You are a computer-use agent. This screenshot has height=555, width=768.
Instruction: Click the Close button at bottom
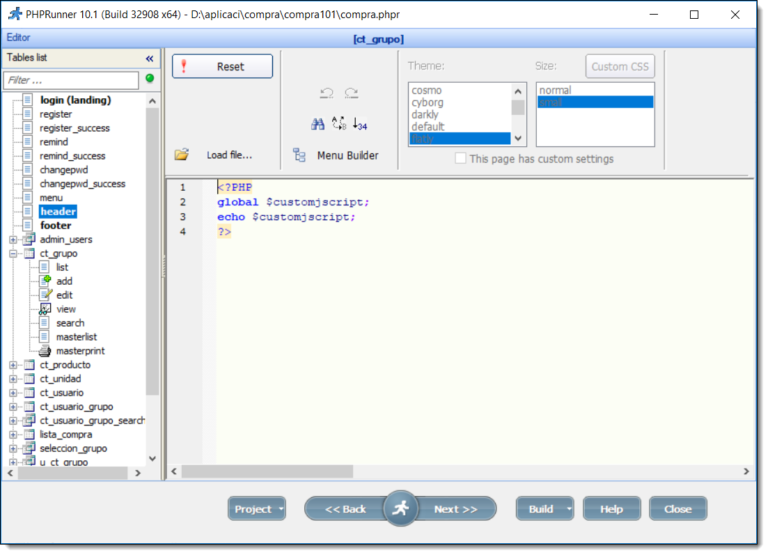(x=677, y=509)
